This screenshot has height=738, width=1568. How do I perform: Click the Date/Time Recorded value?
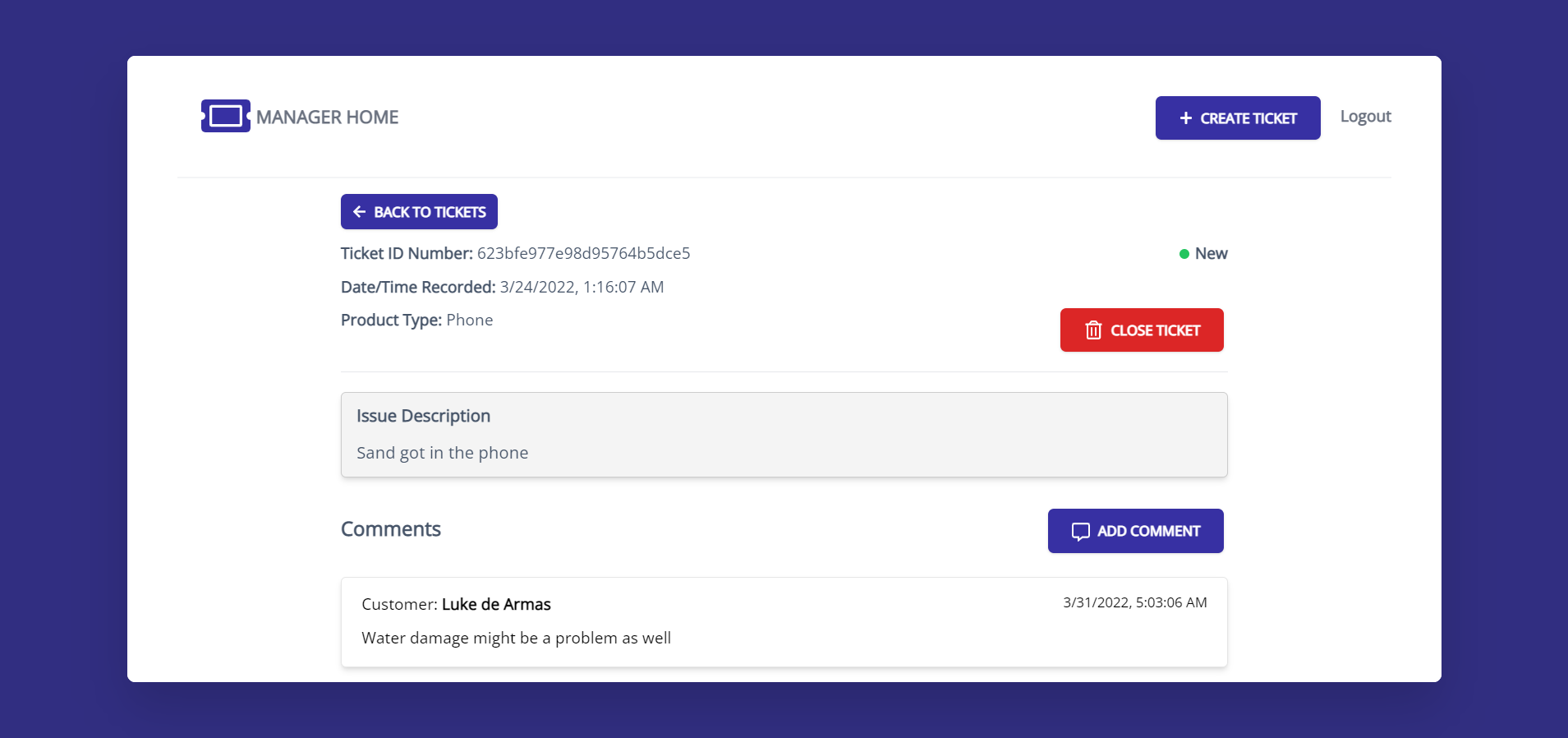582,287
